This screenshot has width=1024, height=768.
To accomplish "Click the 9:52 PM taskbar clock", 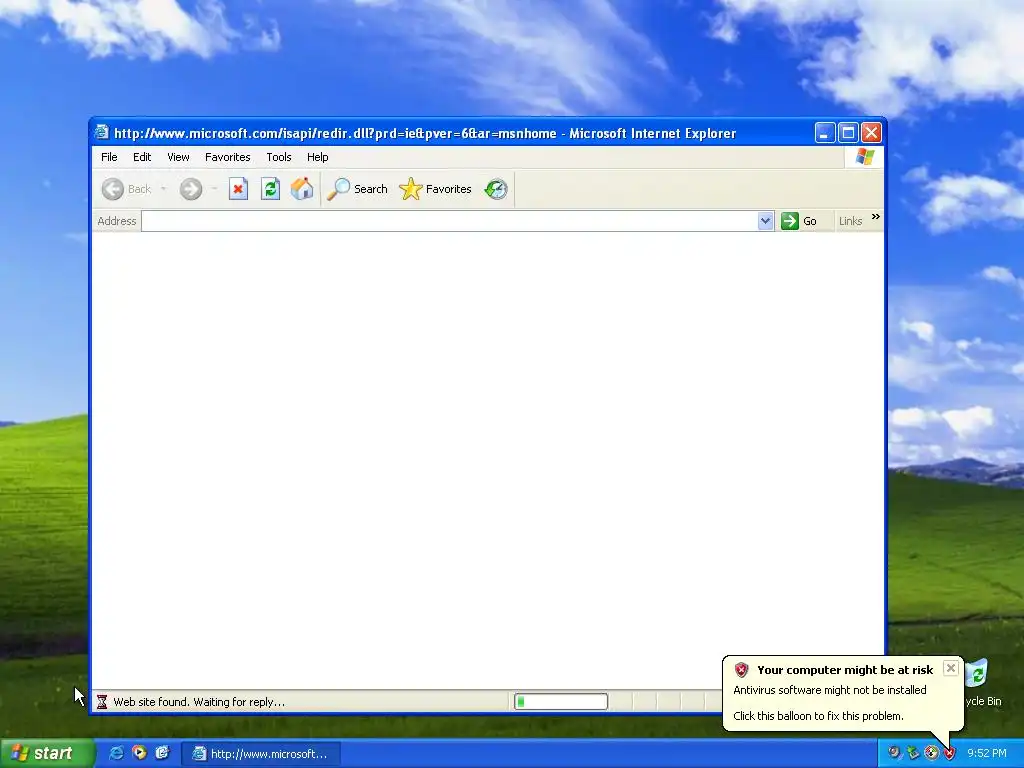I will (x=987, y=754).
